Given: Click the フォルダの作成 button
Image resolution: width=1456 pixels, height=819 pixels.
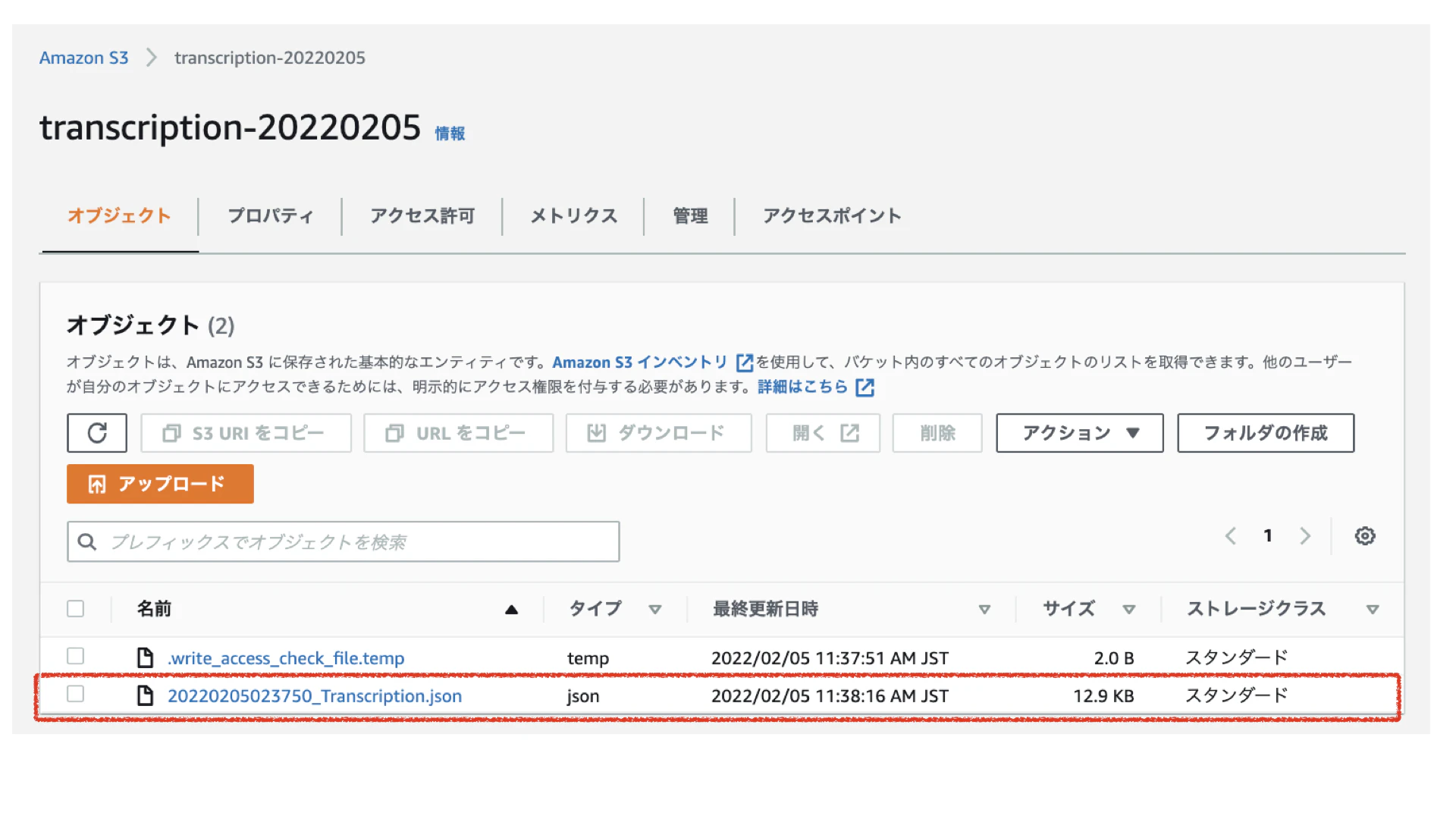Looking at the screenshot, I should [x=1265, y=433].
